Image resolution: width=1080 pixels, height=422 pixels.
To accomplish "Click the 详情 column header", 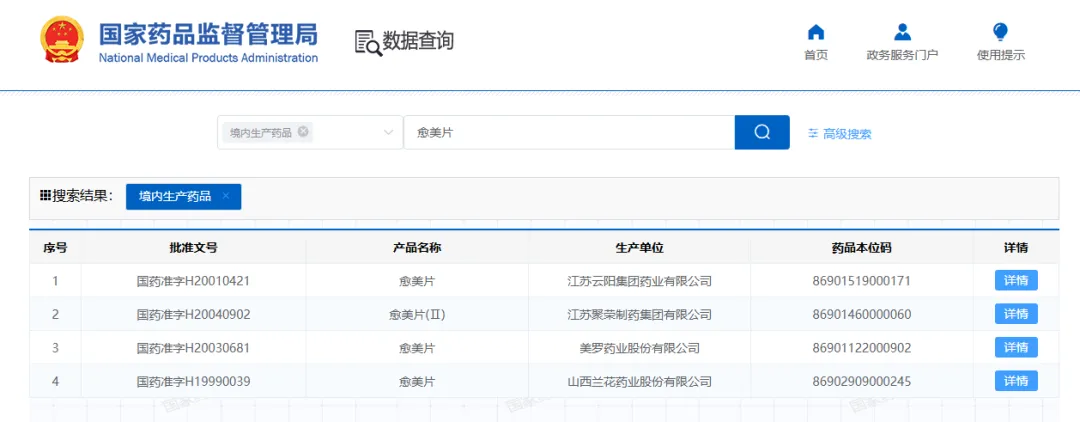I will [x=1016, y=248].
